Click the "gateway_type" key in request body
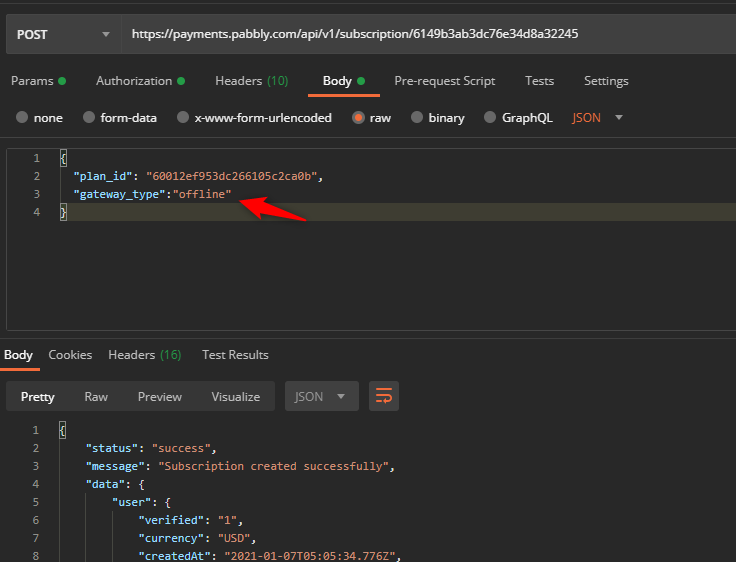The image size is (736, 562). (119, 194)
